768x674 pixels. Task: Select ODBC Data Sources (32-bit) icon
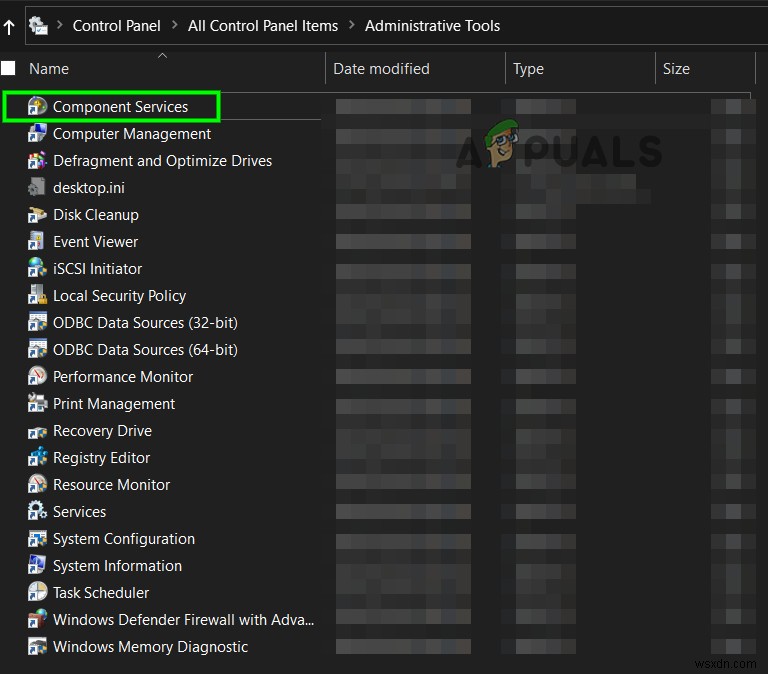37,322
